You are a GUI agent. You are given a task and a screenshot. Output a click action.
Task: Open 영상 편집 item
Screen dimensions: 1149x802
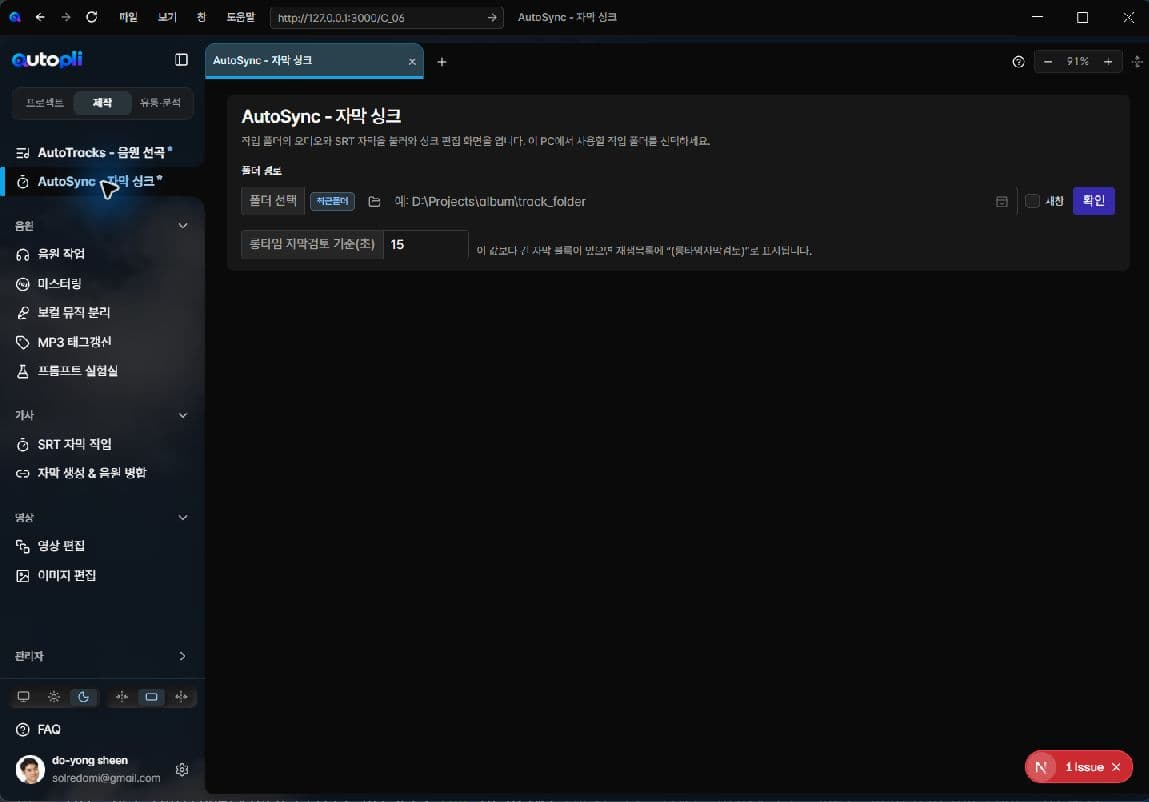point(103,546)
